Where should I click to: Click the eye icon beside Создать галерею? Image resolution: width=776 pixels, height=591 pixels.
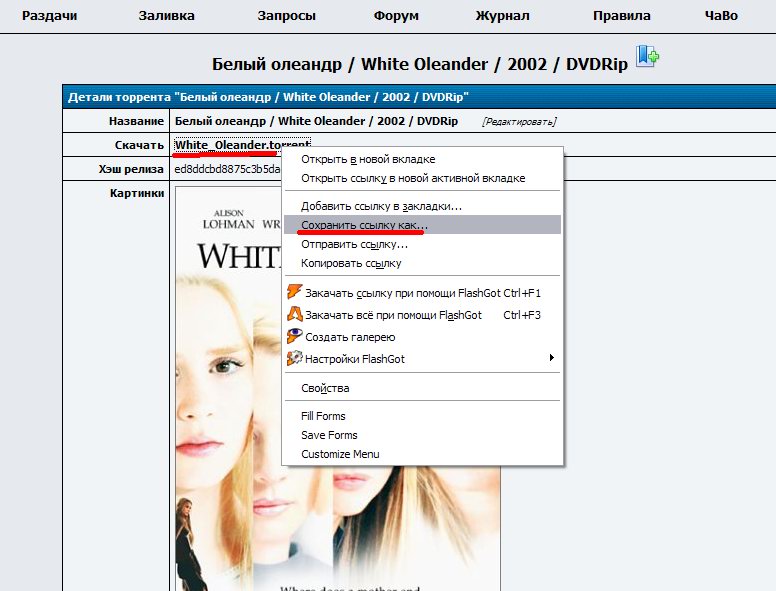[294, 336]
